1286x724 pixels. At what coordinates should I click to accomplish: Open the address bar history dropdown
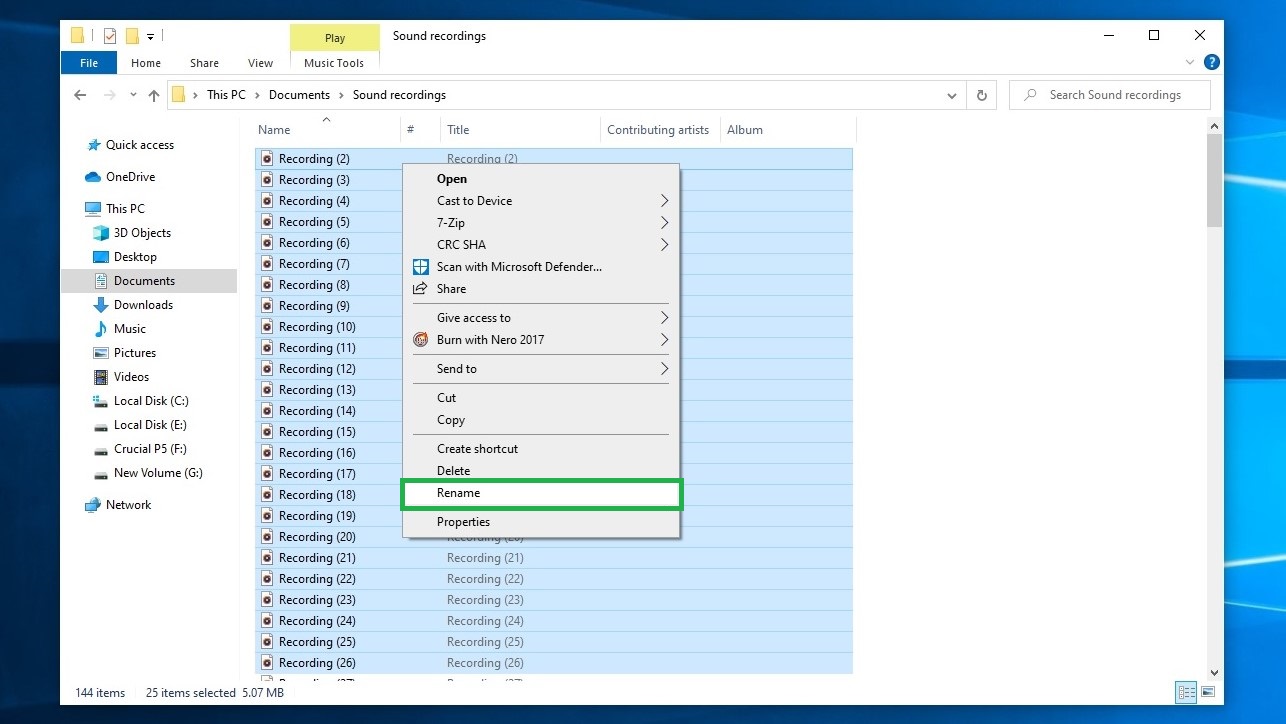click(951, 95)
